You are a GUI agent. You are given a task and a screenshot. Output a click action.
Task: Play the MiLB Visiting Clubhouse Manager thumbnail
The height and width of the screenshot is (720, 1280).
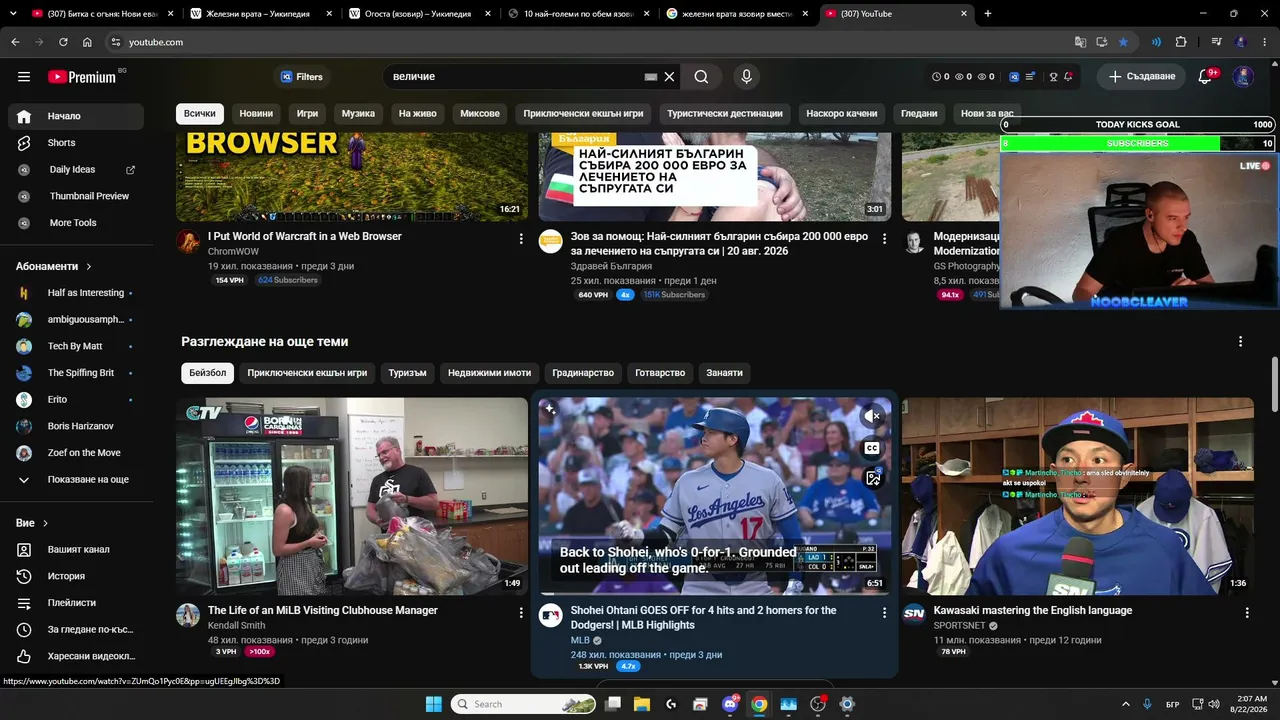[x=352, y=496]
